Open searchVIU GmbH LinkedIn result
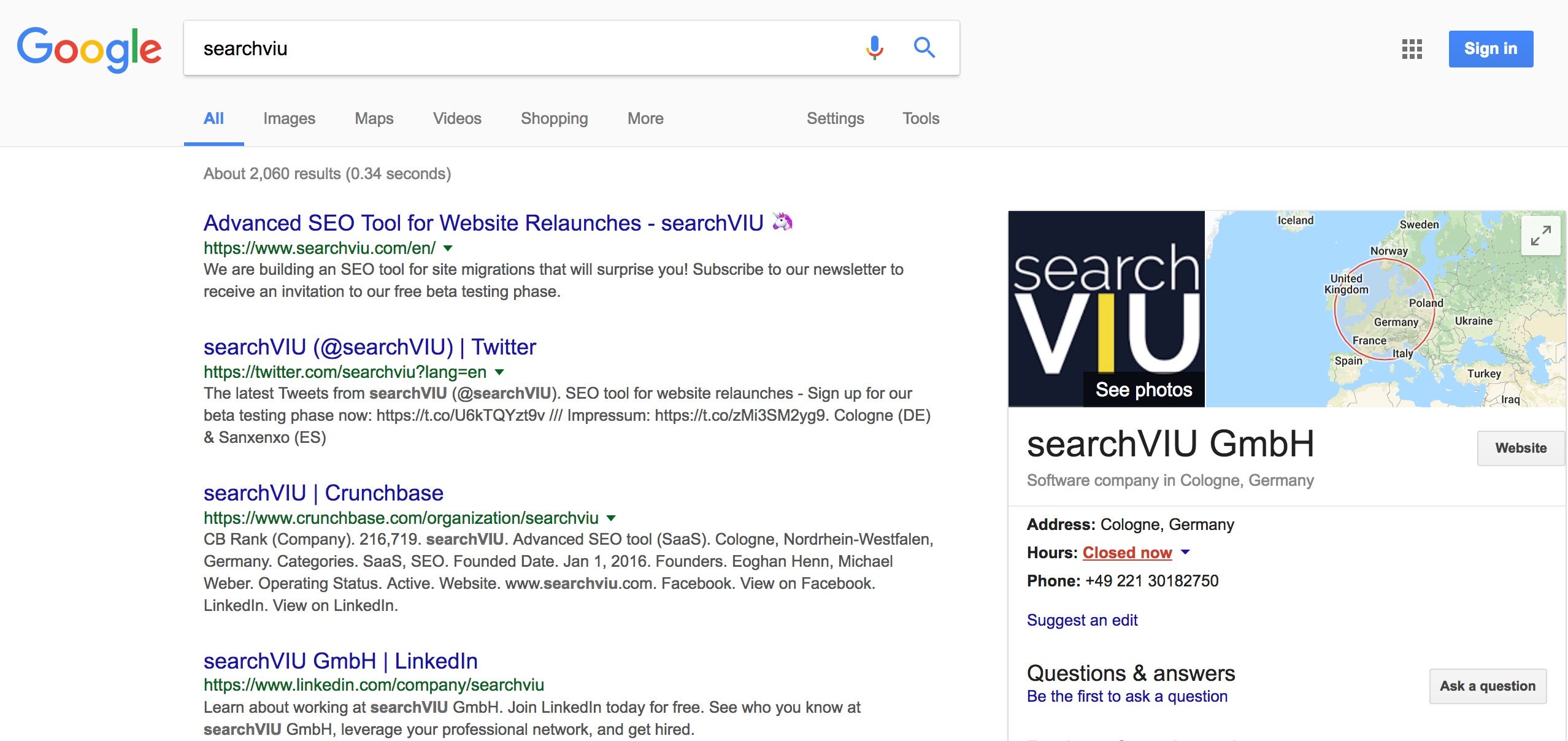This screenshot has height=741, width=1568. click(x=340, y=661)
